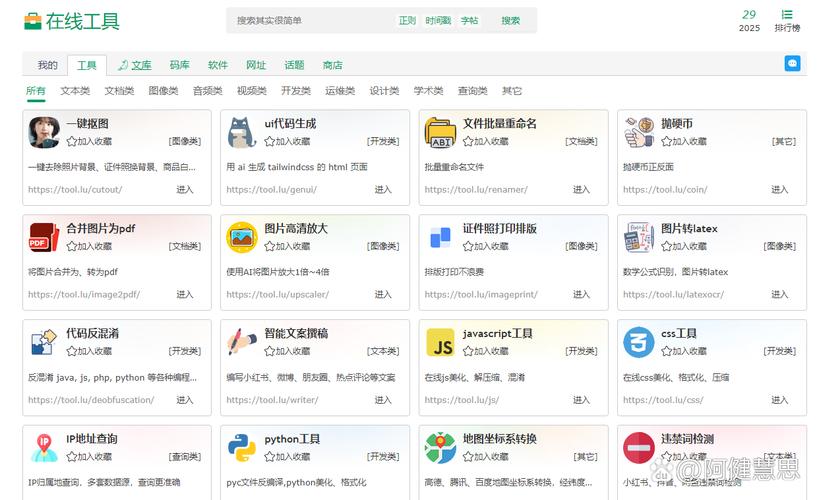Click 进入 link for 证件照打印排版
This screenshot has height=500, width=817.
click(x=581, y=295)
